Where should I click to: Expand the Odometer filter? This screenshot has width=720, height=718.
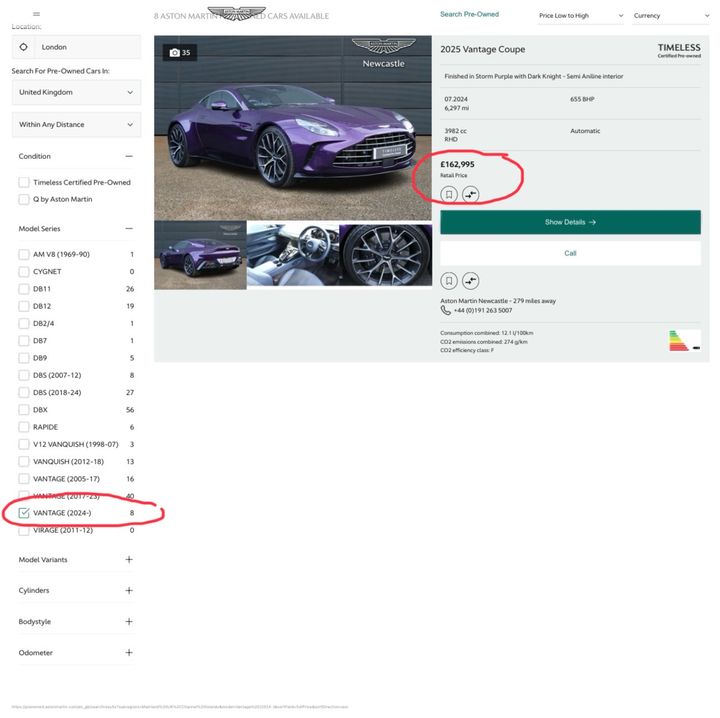click(129, 653)
